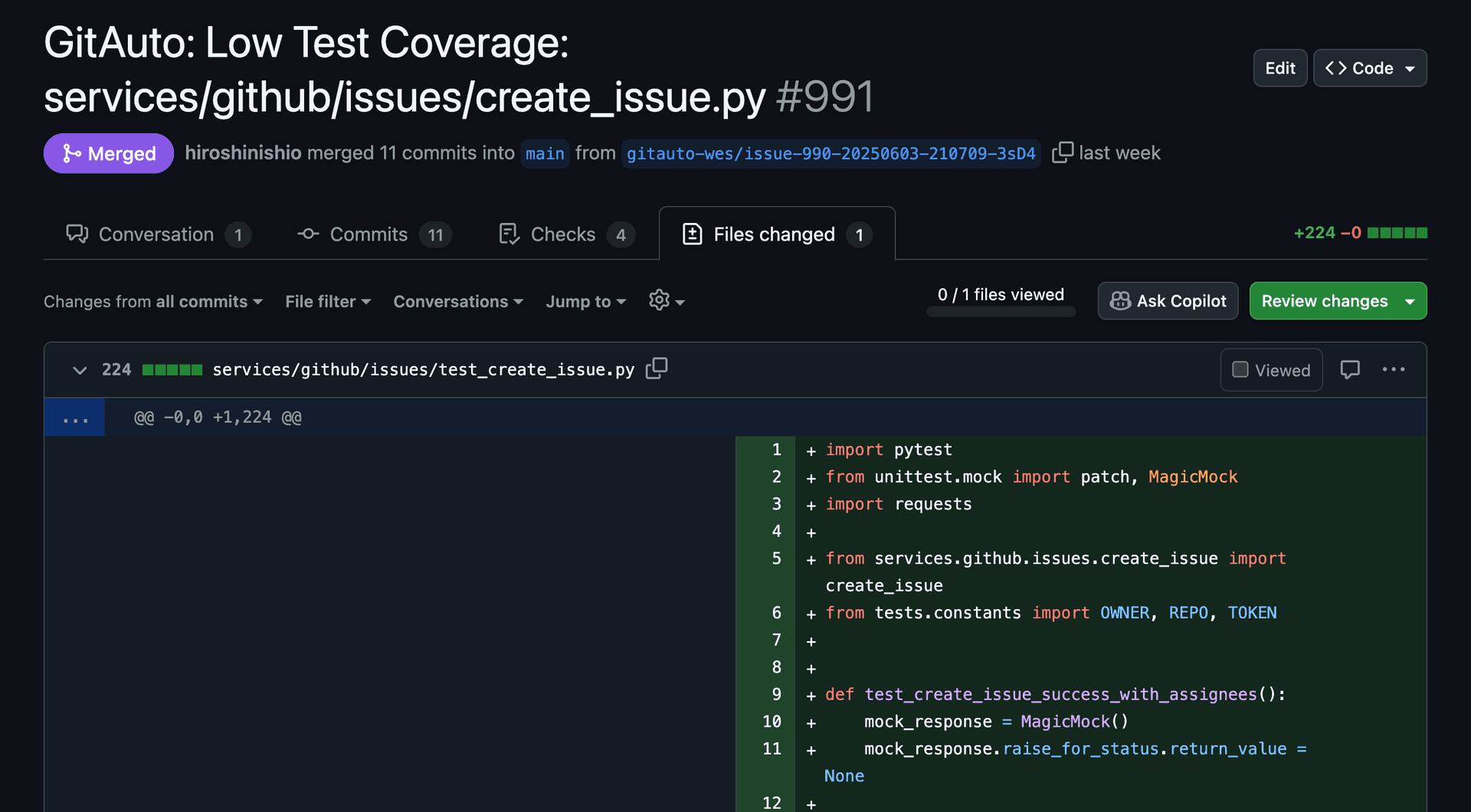Image resolution: width=1471 pixels, height=812 pixels.
Task: Collapse the test_create_issue.py file diff
Action: [x=80, y=370]
